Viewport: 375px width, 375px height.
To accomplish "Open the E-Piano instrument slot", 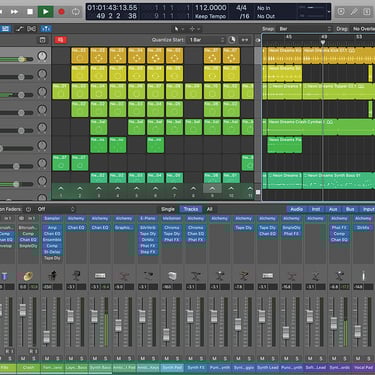I will tap(148, 219).
